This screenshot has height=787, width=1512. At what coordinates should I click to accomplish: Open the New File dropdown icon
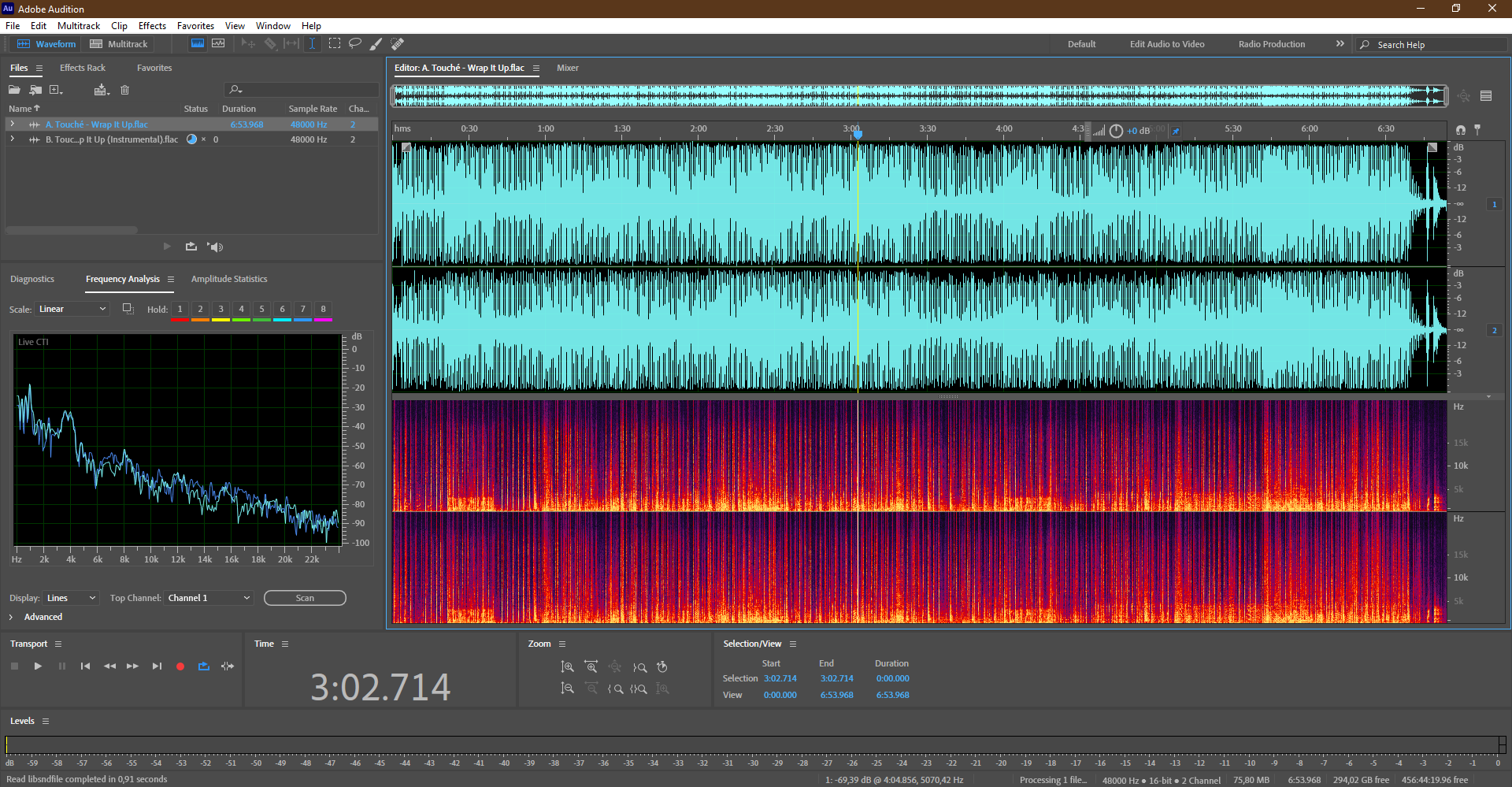pos(57,90)
